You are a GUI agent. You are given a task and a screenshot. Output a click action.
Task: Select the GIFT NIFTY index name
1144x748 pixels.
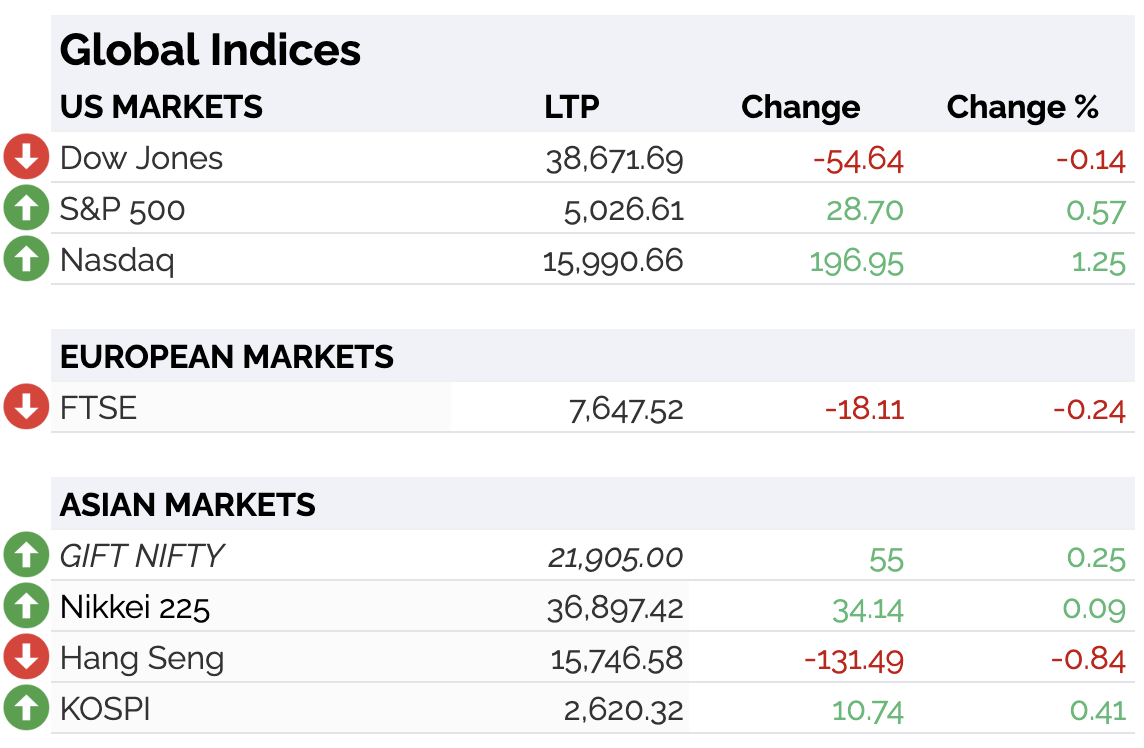[x=142, y=556]
